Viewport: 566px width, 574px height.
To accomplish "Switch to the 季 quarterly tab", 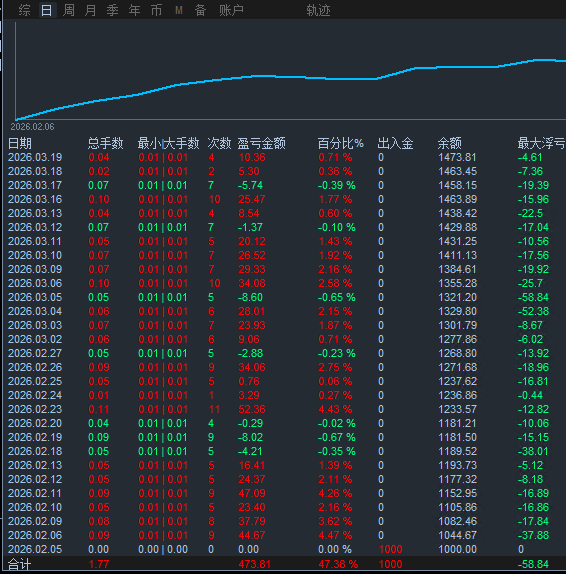I will pos(112,10).
